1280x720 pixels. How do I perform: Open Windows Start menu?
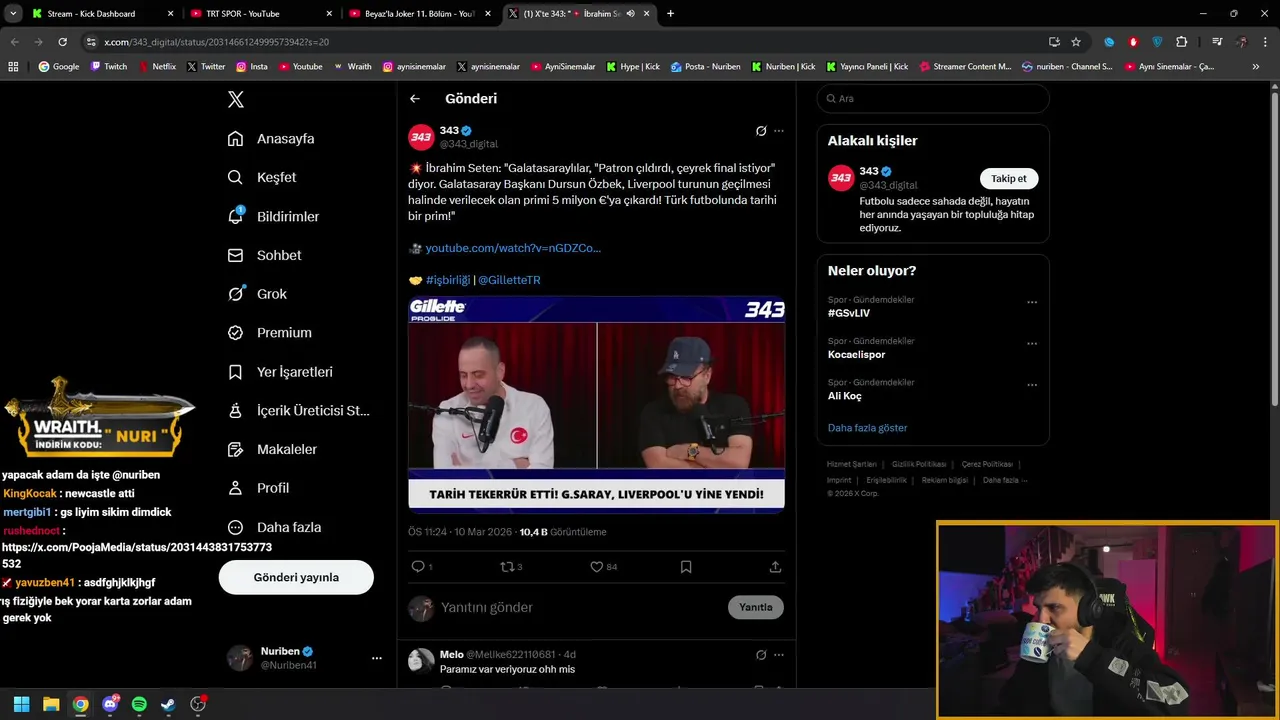coord(22,704)
